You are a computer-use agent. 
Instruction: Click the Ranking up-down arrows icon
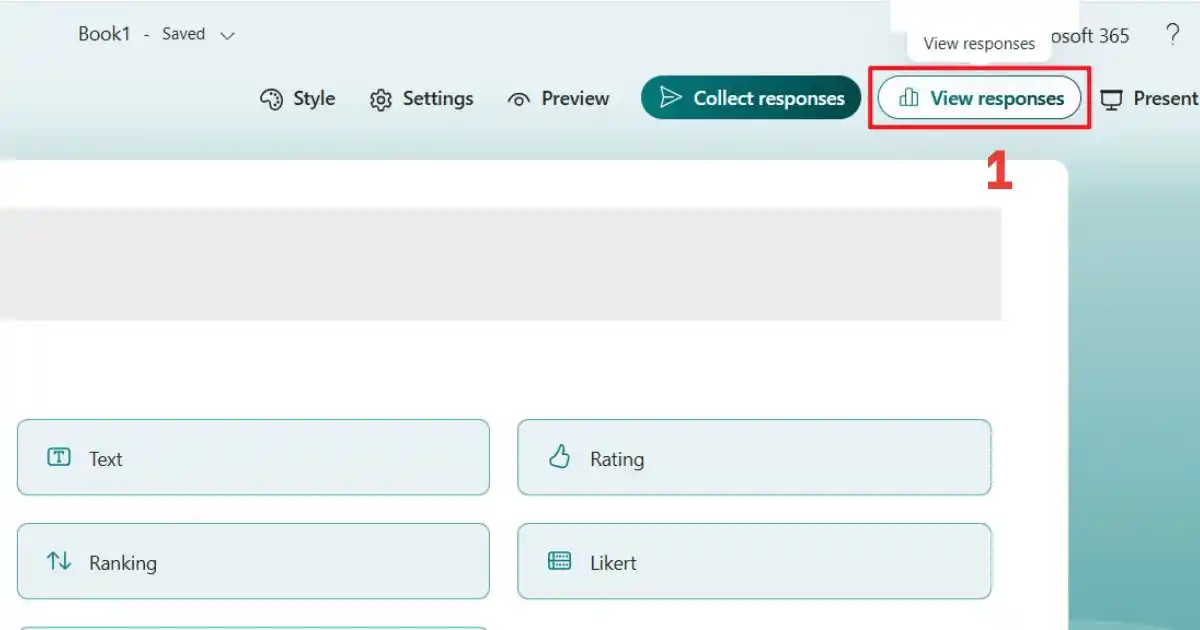coord(59,561)
